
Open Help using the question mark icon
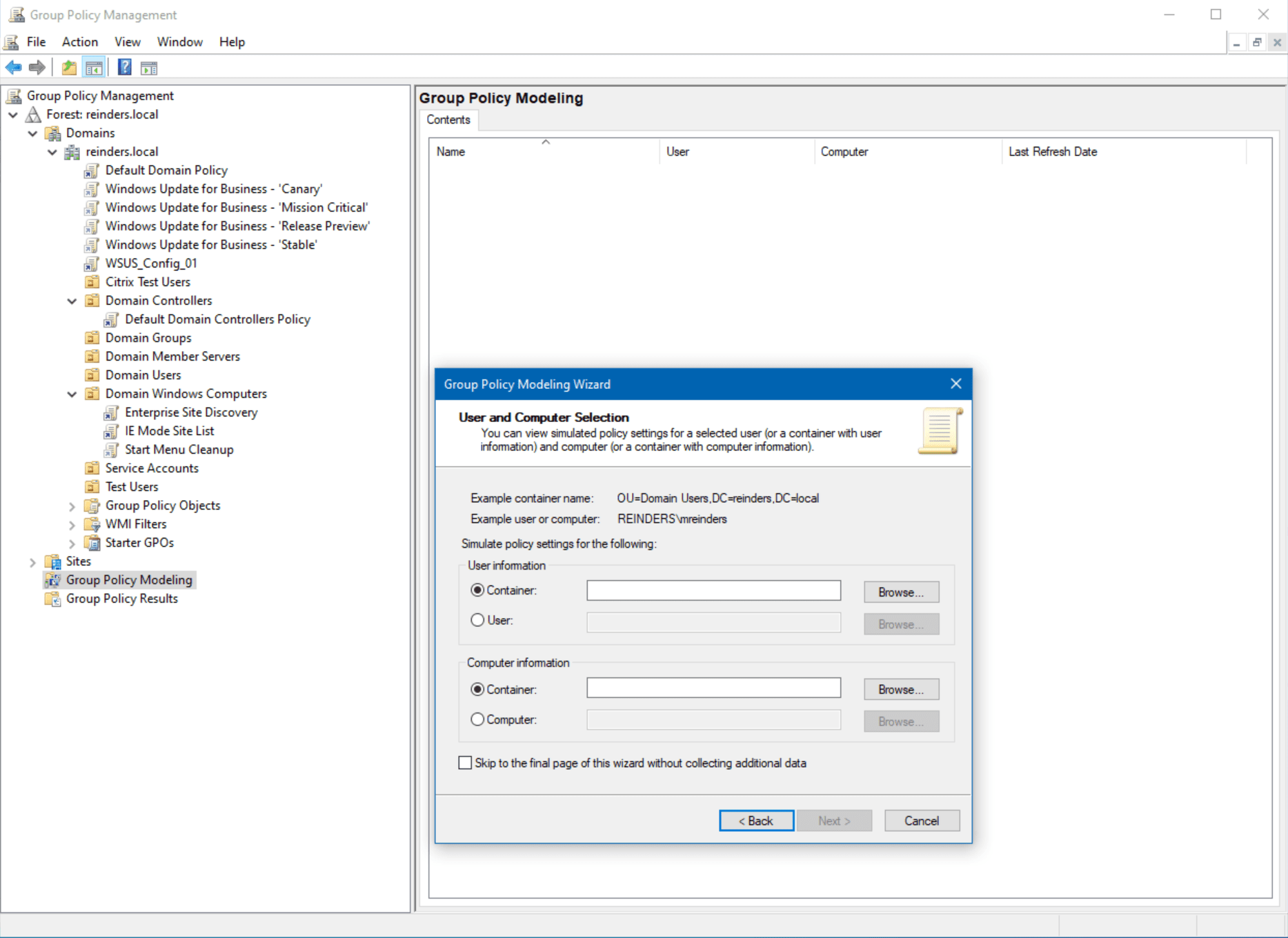[x=124, y=67]
